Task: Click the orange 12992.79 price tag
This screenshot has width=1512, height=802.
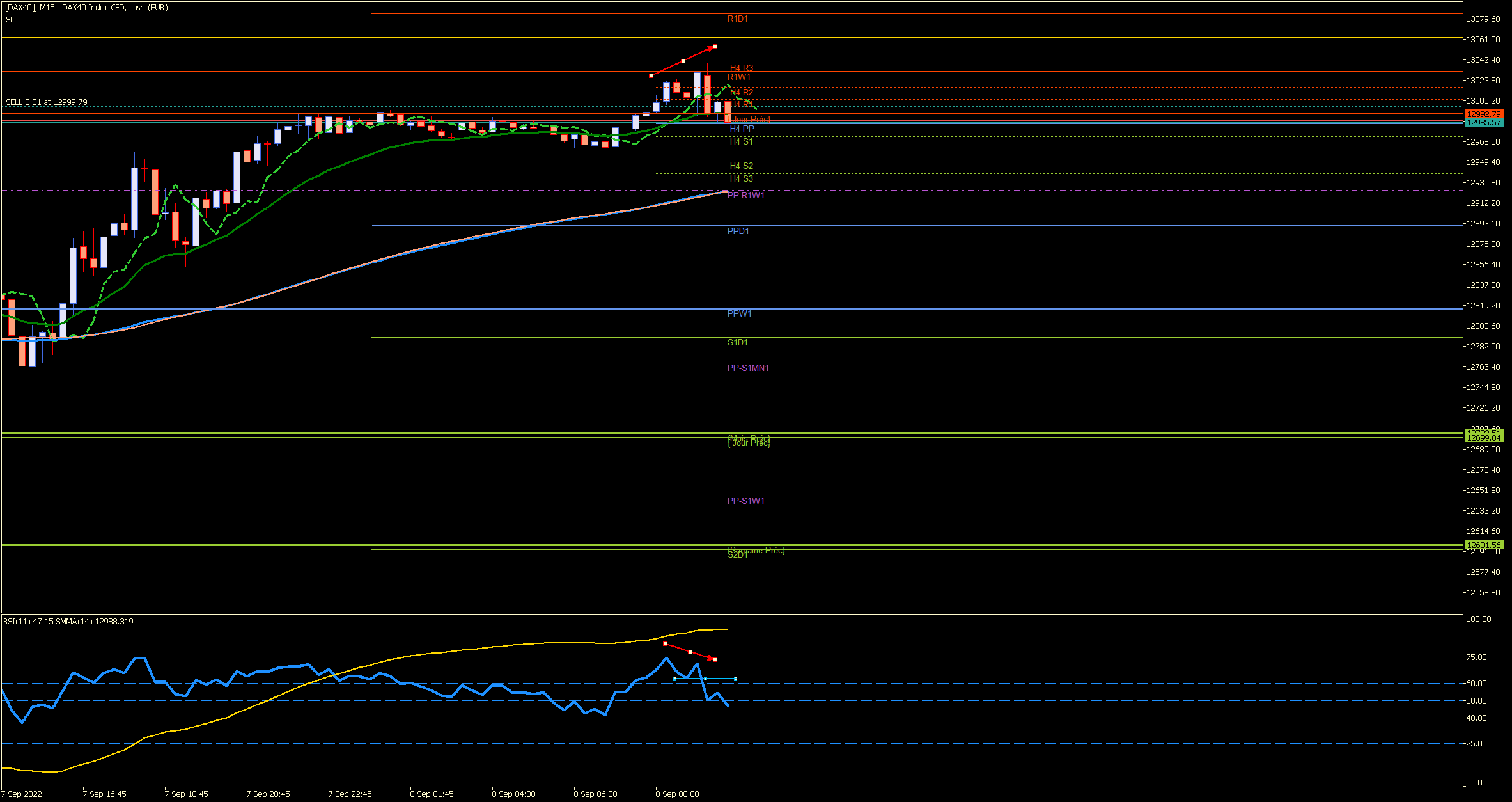Action: [1483, 114]
